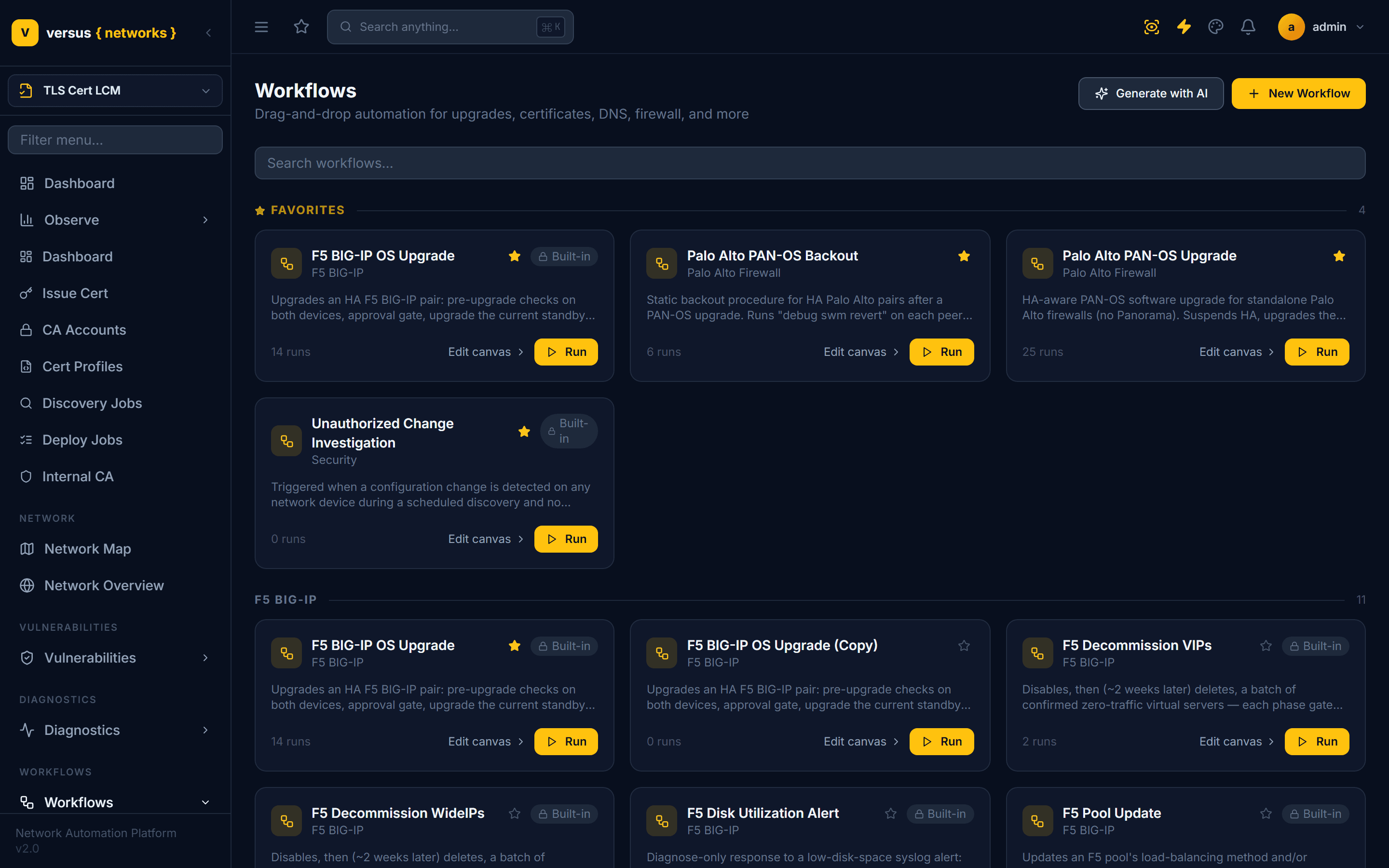
Task: Unfavorite Palo Alto PAN-OS Upgrade via its star
Action: tap(1339, 256)
